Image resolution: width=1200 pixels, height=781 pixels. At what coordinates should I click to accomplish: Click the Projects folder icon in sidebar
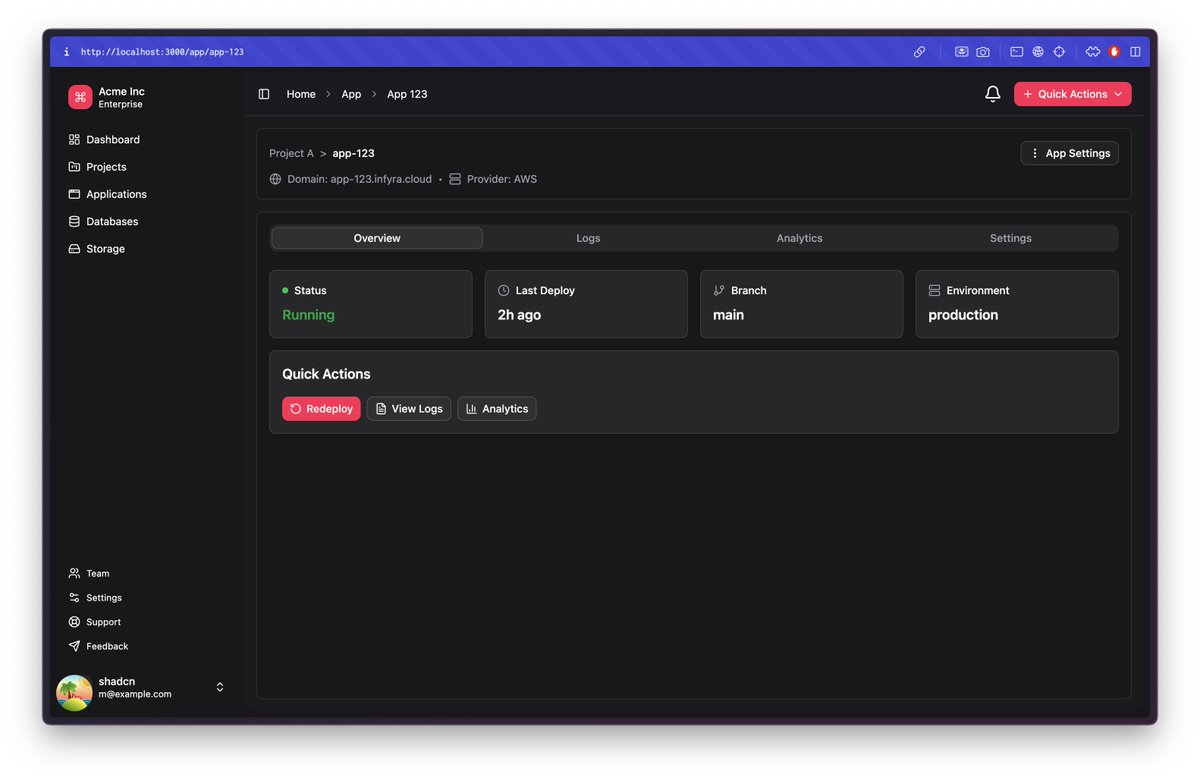click(x=74, y=167)
